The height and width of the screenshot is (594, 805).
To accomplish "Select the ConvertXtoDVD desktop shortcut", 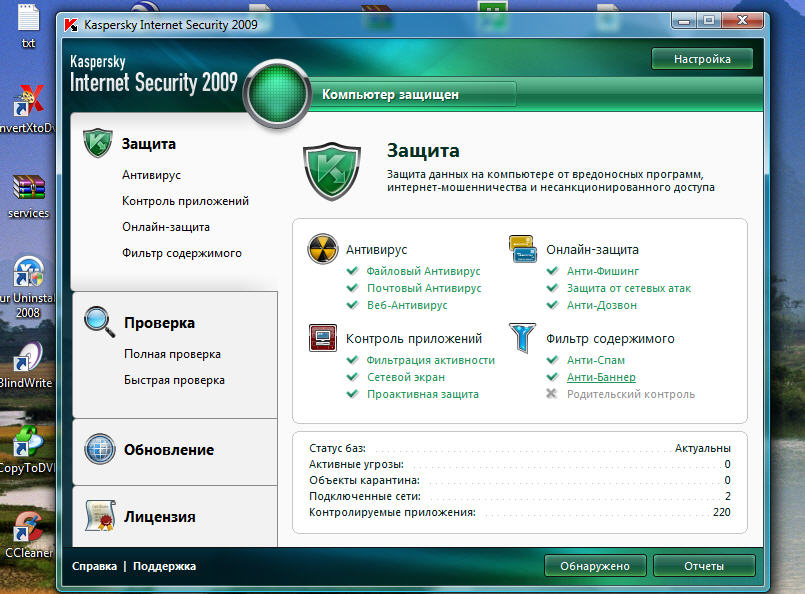I will click(x=27, y=109).
